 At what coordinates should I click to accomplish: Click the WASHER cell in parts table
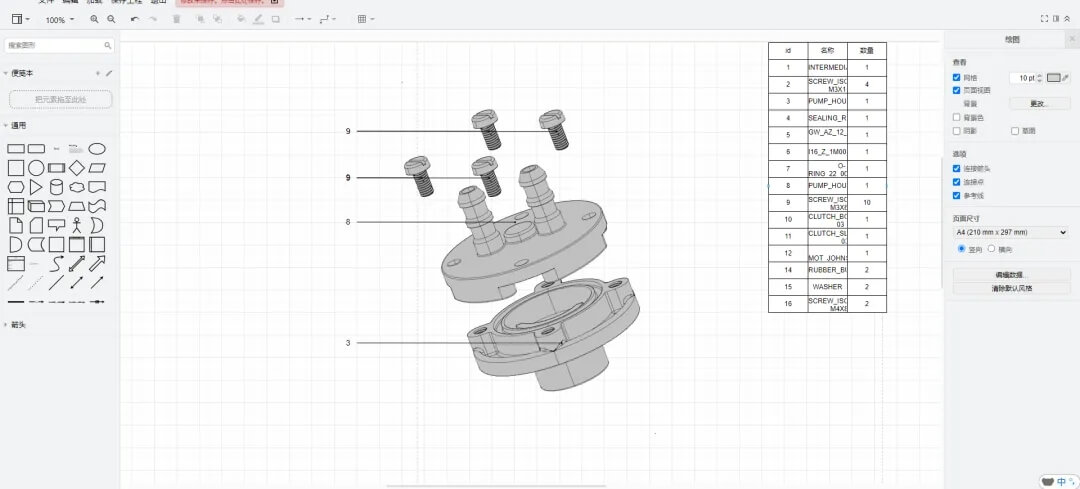[827, 287]
